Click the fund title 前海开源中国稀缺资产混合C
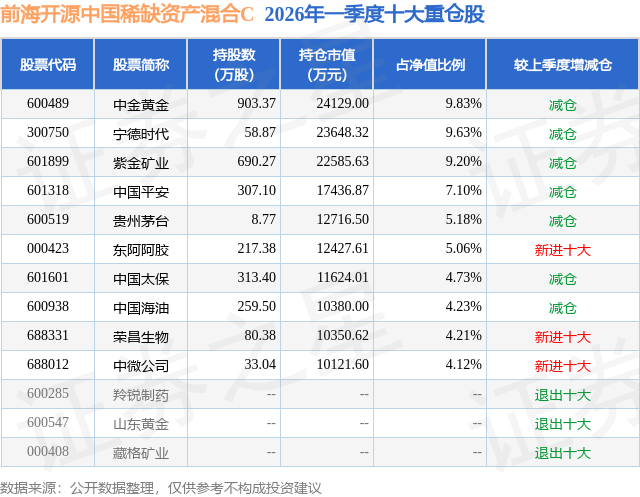Screen dimensions: 640x497 127,14
